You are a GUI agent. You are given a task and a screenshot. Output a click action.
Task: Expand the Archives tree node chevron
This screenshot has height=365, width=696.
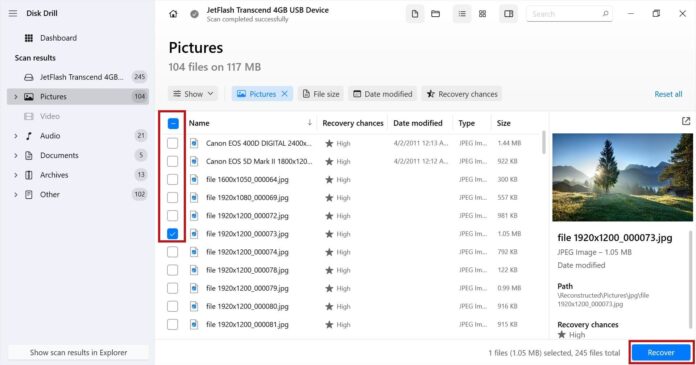(x=16, y=175)
